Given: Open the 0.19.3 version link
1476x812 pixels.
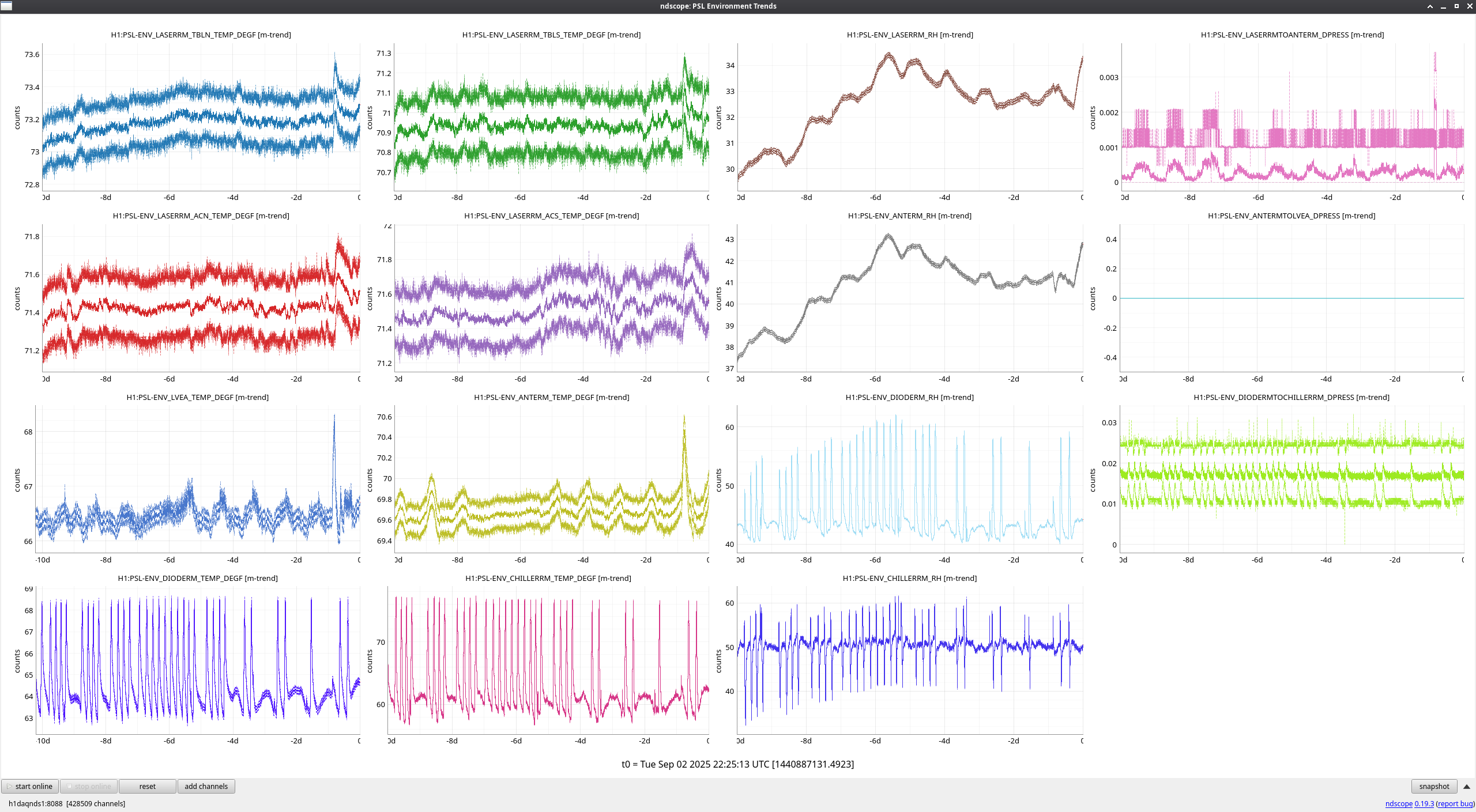Looking at the screenshot, I should click(x=1424, y=803).
